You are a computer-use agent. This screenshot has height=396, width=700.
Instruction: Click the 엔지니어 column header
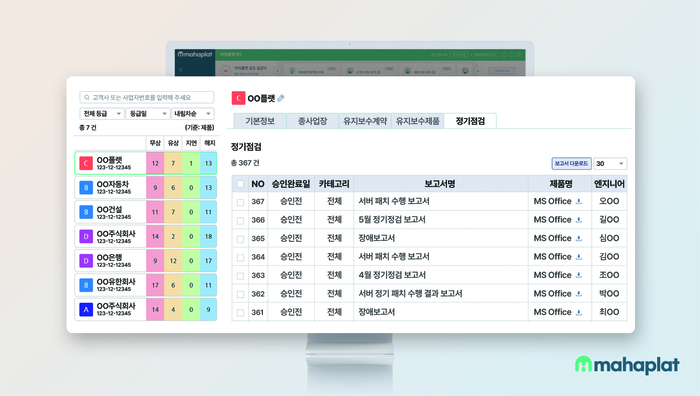[x=609, y=184]
